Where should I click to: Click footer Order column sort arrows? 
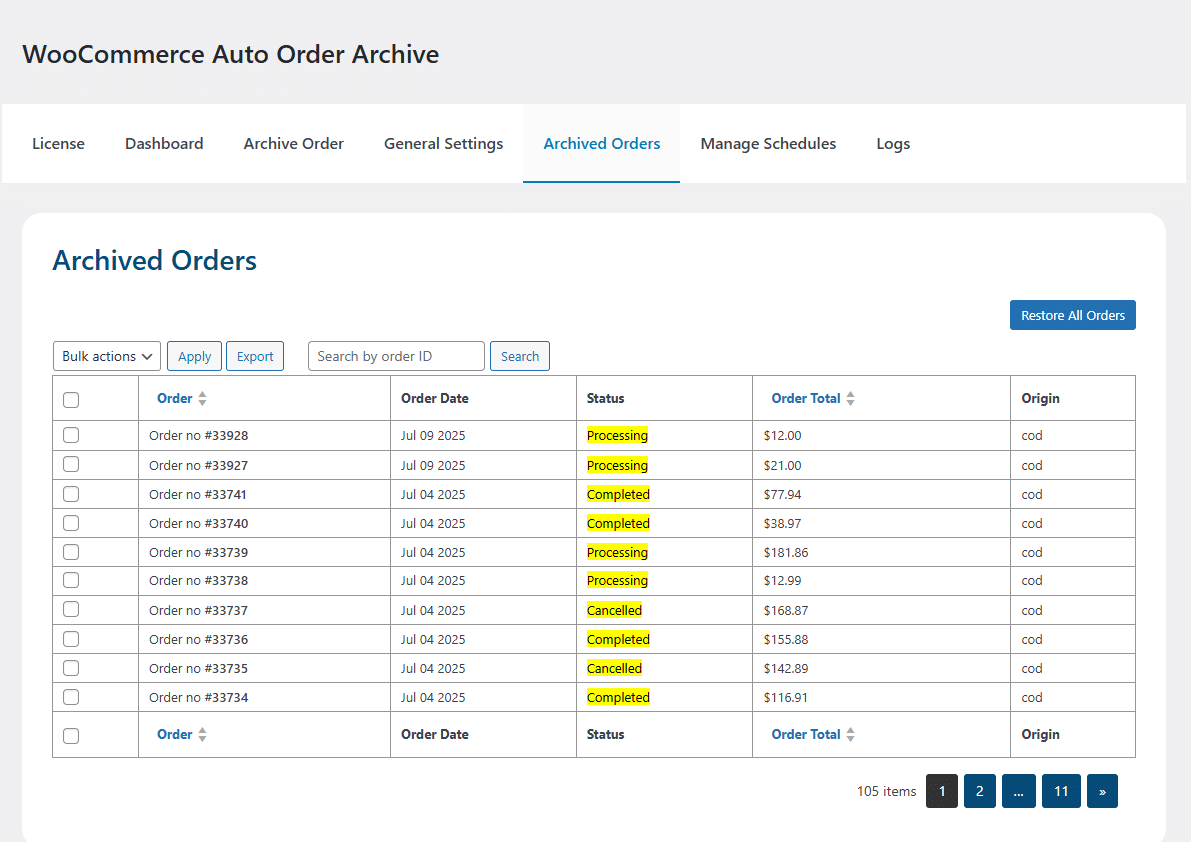(202, 734)
